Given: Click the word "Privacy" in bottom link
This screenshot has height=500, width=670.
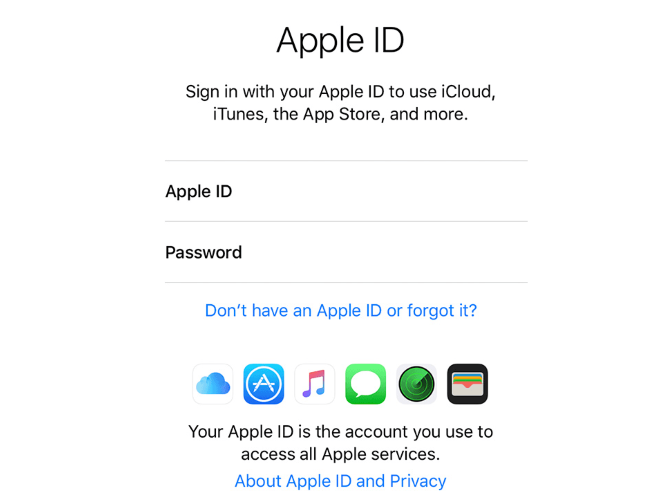Looking at the screenshot, I should 418,482.
